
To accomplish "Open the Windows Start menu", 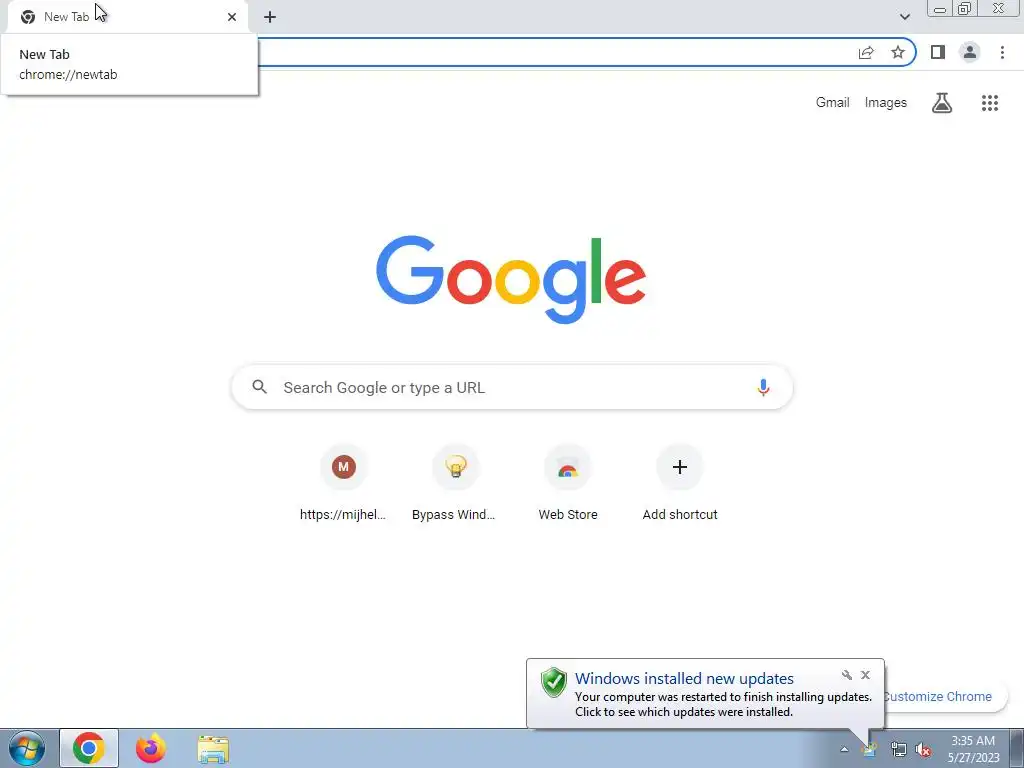I will 27,748.
